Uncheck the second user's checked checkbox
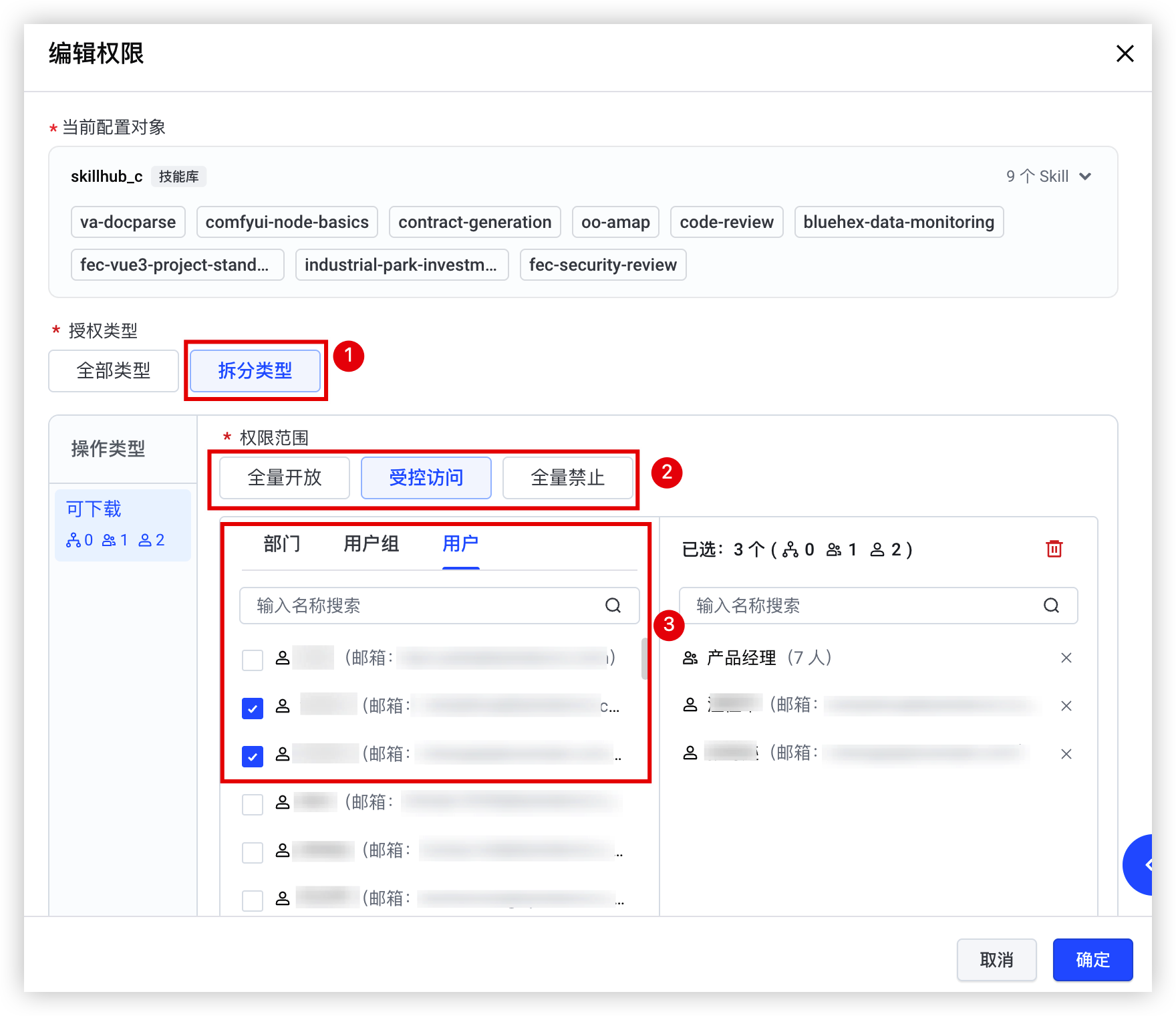The height and width of the screenshot is (1016, 1176). tap(253, 708)
